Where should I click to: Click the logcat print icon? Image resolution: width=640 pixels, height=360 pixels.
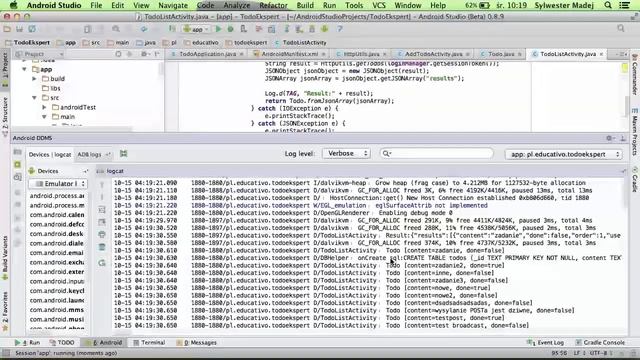pos(102,234)
